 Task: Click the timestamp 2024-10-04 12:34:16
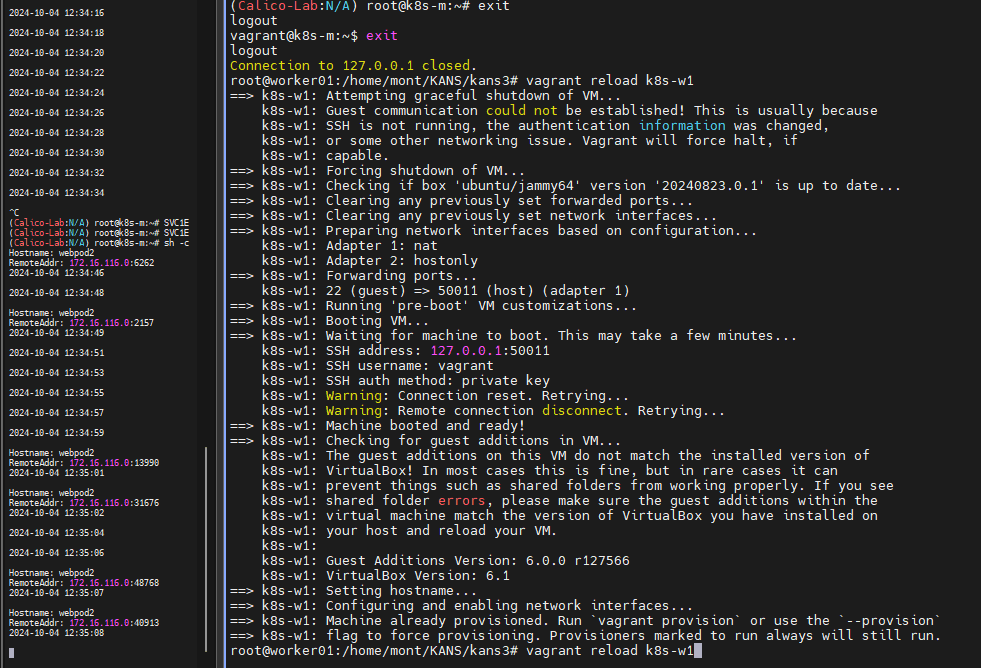tap(56, 13)
